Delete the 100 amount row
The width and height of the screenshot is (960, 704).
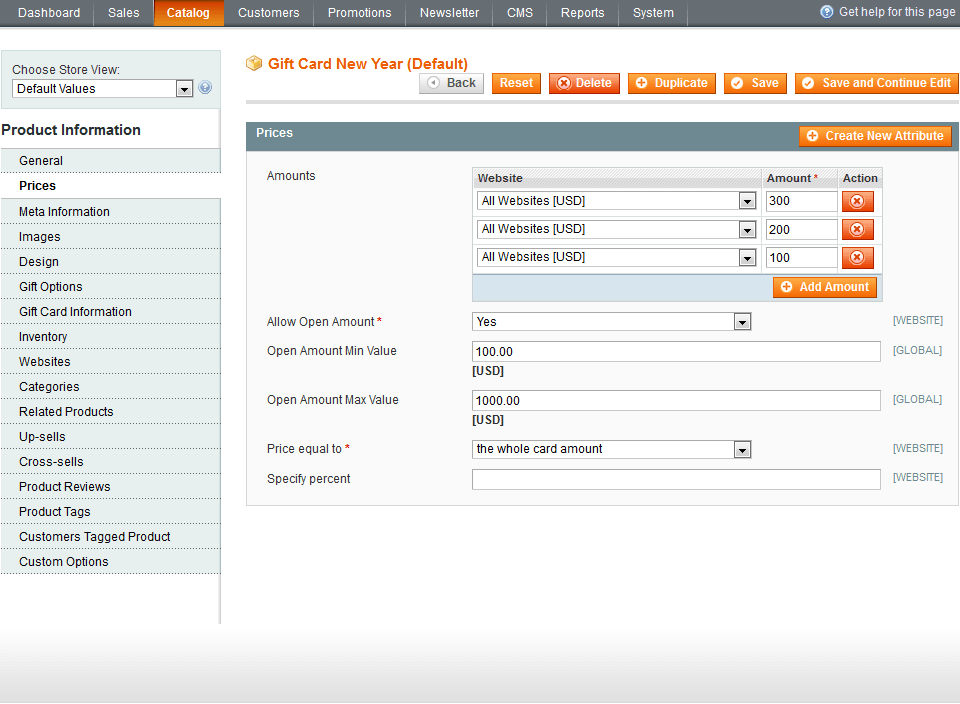[x=857, y=257]
